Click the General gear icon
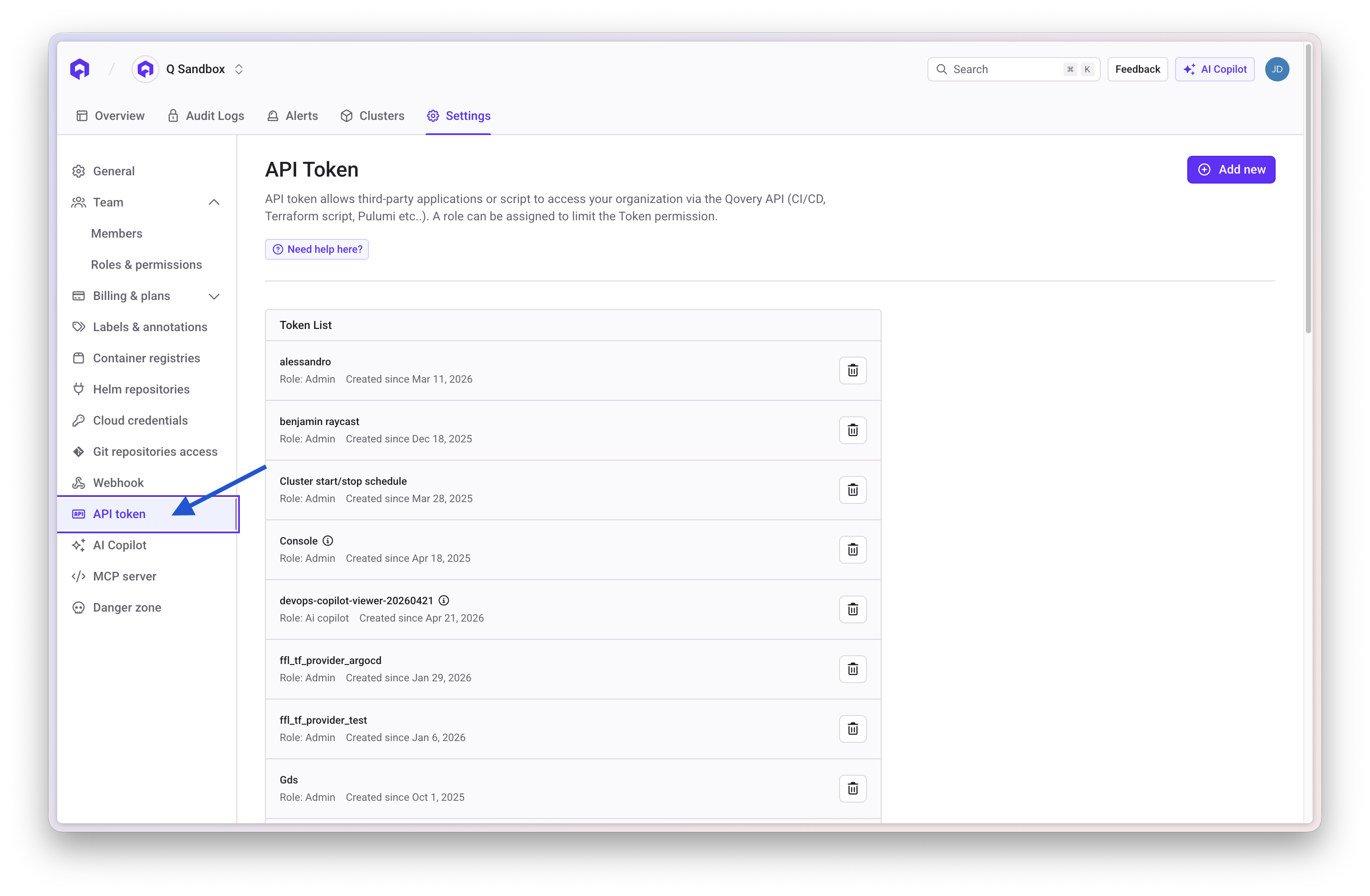The height and width of the screenshot is (896, 1370). 78,171
